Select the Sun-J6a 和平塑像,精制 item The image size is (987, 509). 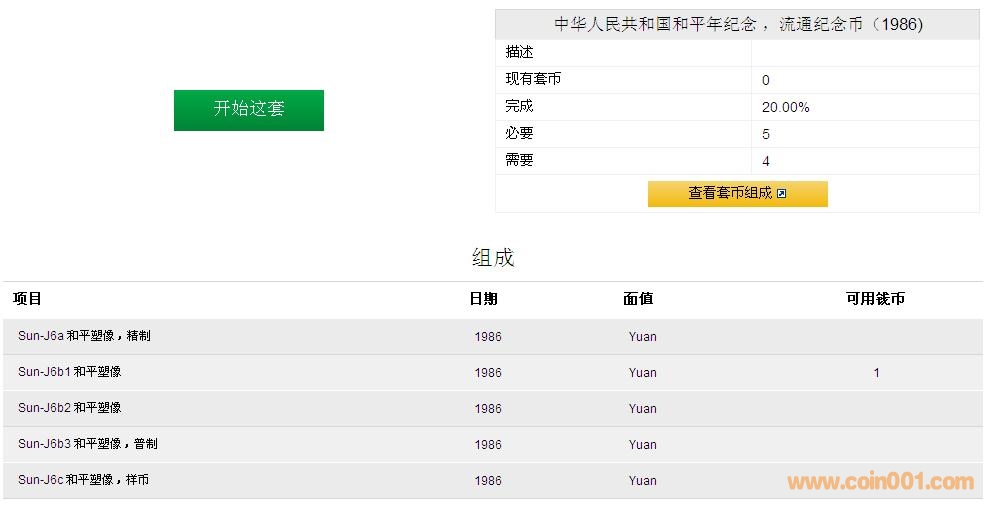pos(84,337)
